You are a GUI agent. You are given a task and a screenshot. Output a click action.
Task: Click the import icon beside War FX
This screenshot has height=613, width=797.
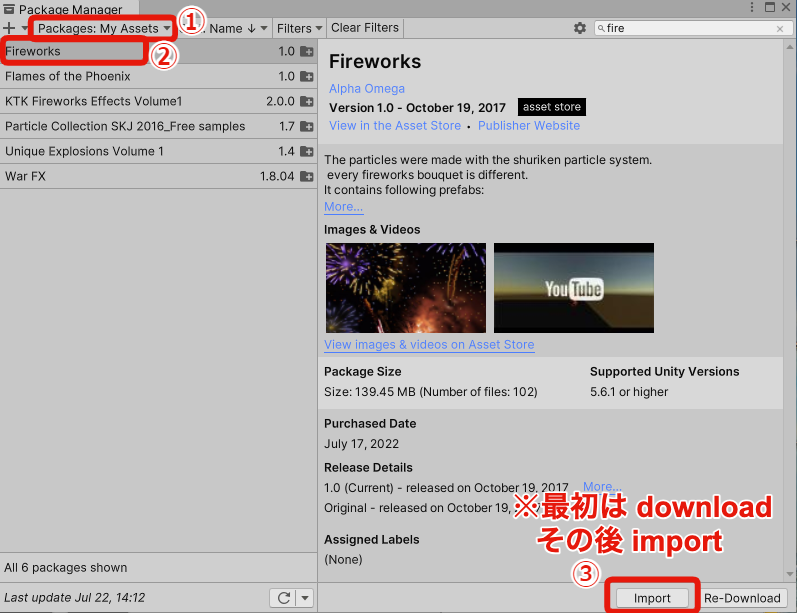pyautogui.click(x=306, y=176)
